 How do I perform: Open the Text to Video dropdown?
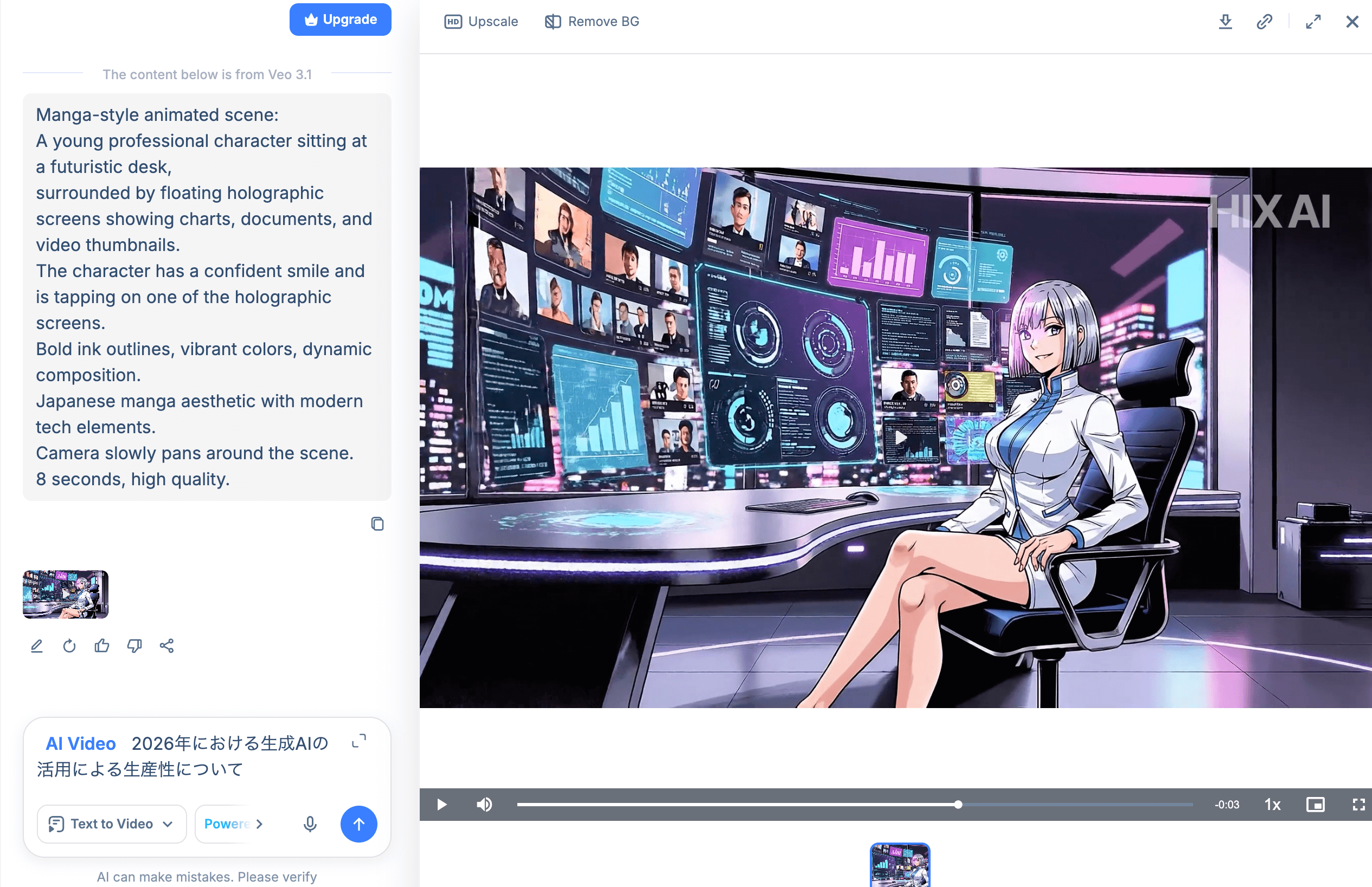(x=112, y=824)
